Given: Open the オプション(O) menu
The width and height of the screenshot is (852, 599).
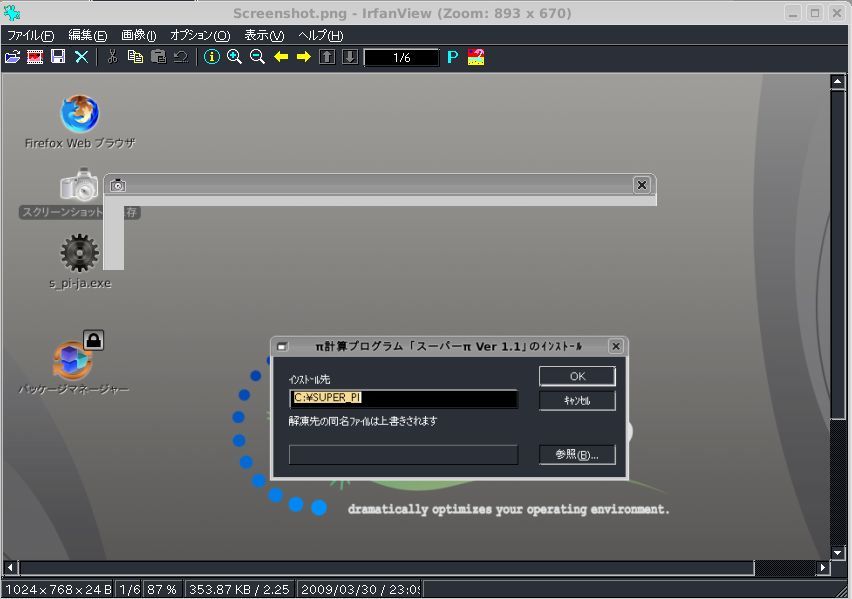Looking at the screenshot, I should [200, 35].
